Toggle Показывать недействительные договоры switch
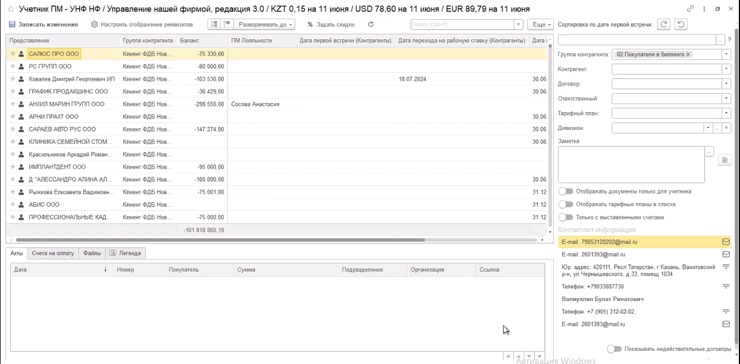 click(x=614, y=349)
